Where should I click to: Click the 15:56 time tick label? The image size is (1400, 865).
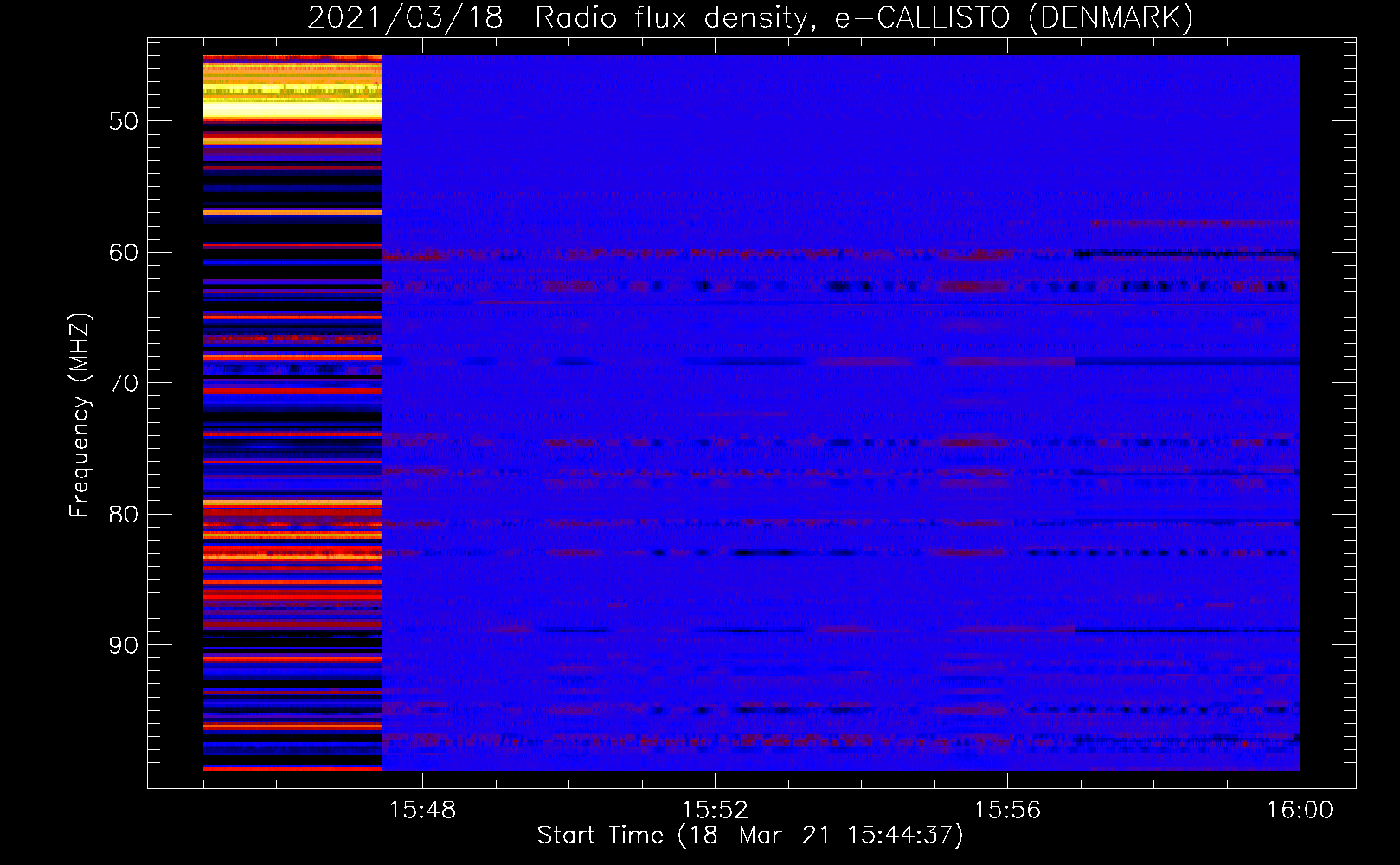(1007, 811)
